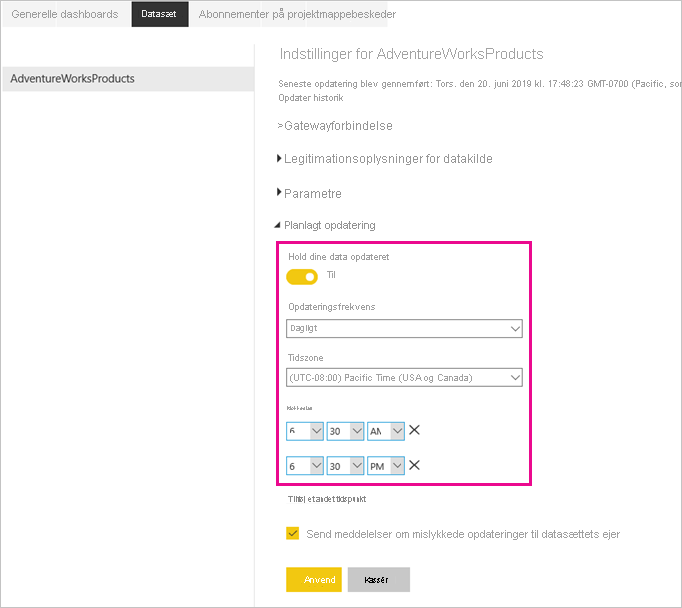This screenshot has width=682, height=608.
Task: Collapse the Planlagt opdatering section
Action: [328, 226]
